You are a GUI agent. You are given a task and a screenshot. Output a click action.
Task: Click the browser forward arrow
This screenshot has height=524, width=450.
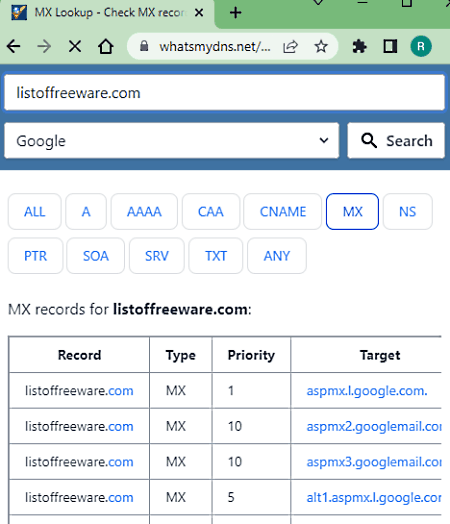(44, 46)
